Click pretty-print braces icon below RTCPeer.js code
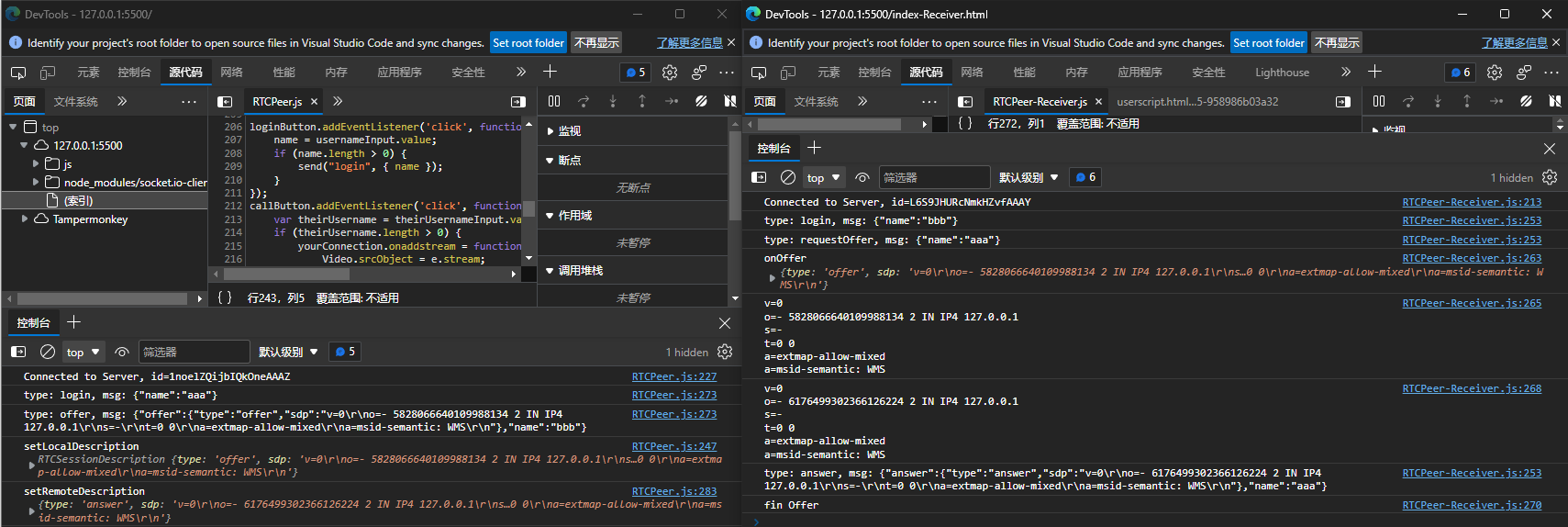 (225, 297)
